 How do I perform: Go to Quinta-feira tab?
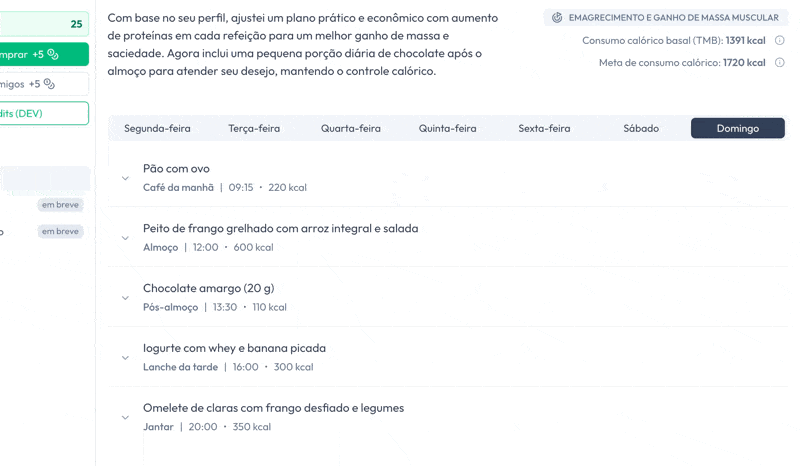pyautogui.click(x=447, y=128)
